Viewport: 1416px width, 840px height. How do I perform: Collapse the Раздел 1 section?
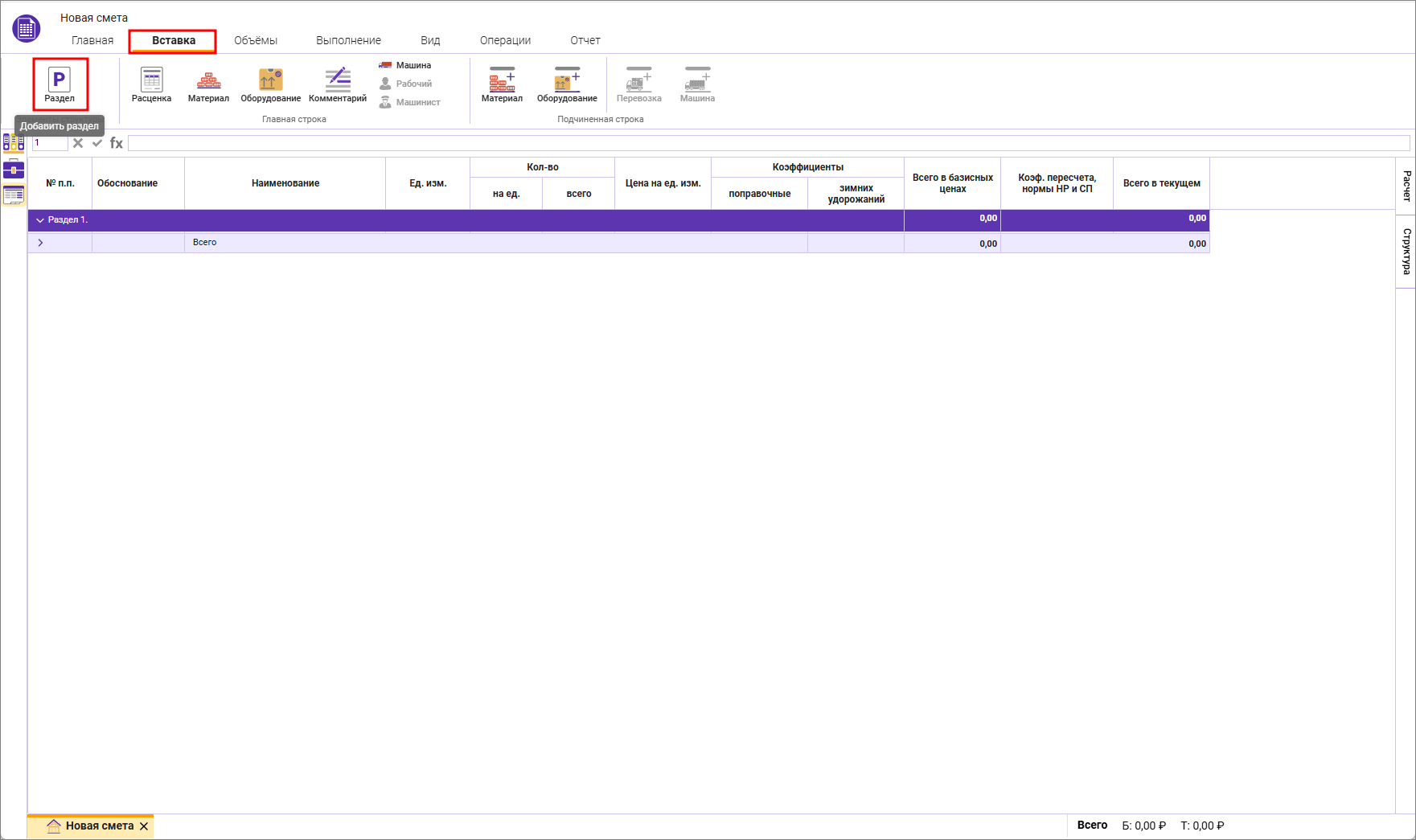pyautogui.click(x=40, y=220)
